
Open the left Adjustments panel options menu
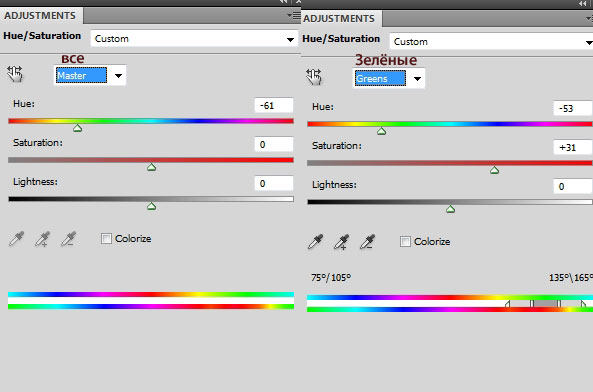[x=294, y=16]
